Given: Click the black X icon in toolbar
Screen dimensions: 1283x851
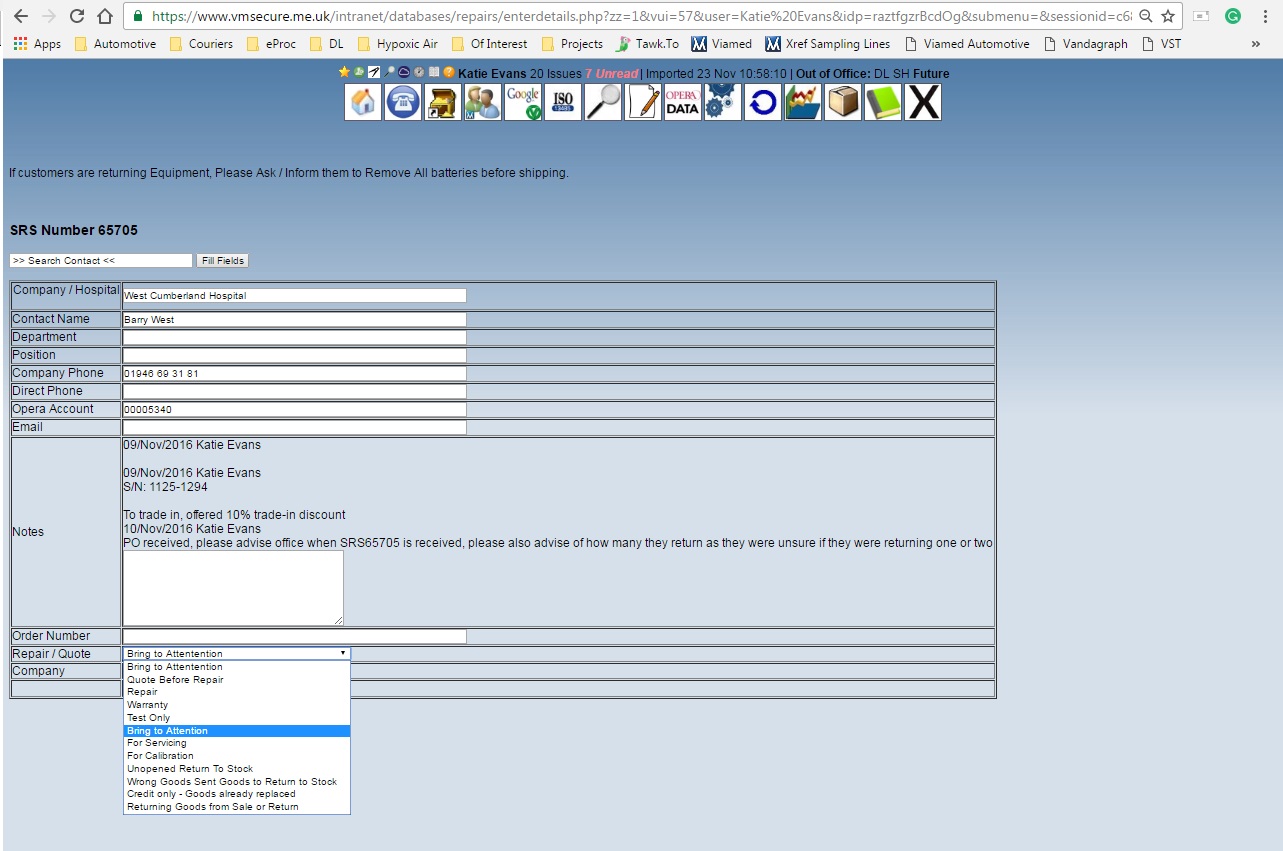Looking at the screenshot, I should coord(923,102).
